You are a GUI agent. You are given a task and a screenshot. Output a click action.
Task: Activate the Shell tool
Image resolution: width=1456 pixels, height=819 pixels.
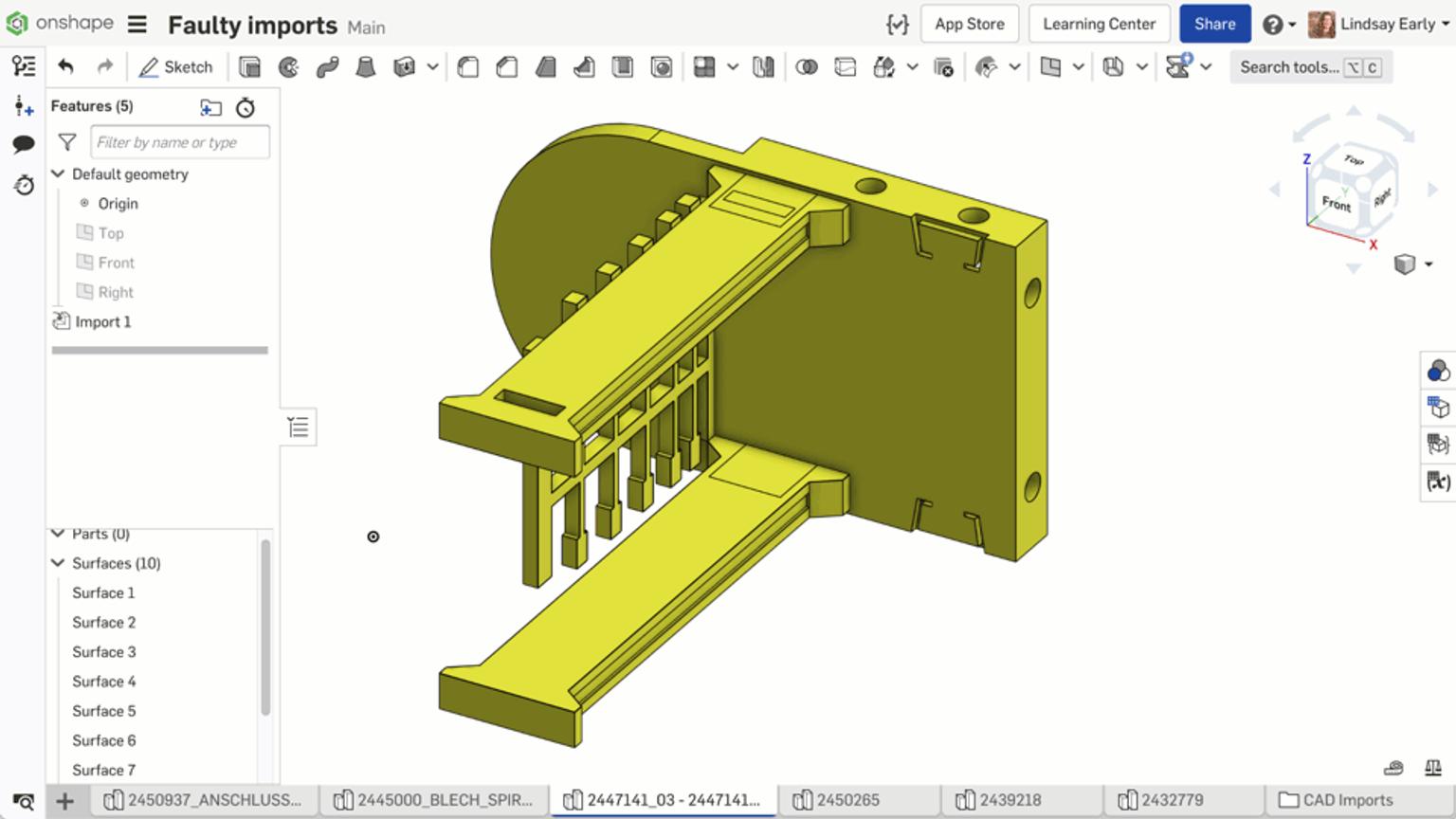pos(623,66)
